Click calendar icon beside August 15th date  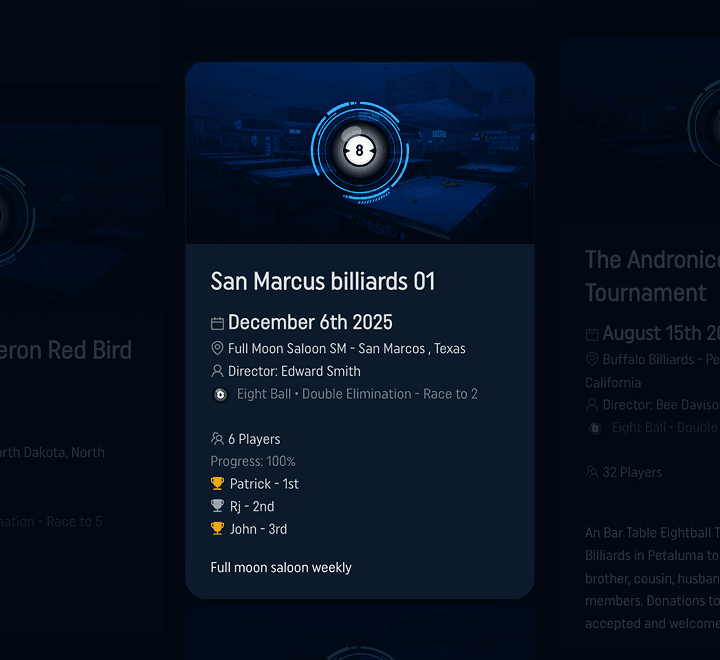[592, 334]
